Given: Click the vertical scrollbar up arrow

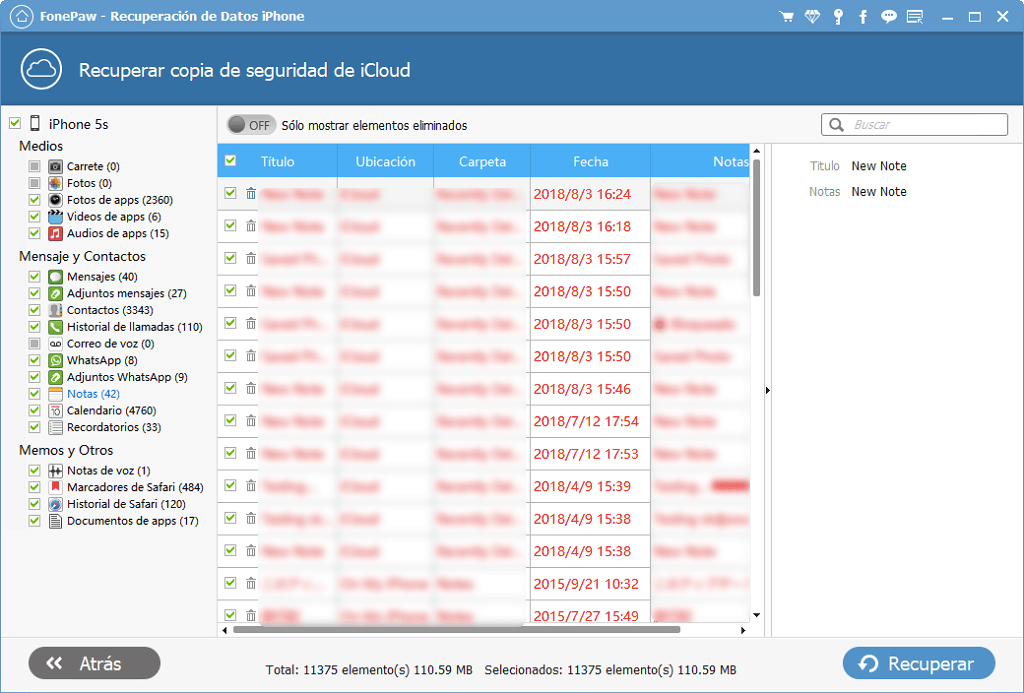Looking at the screenshot, I should (x=756, y=151).
